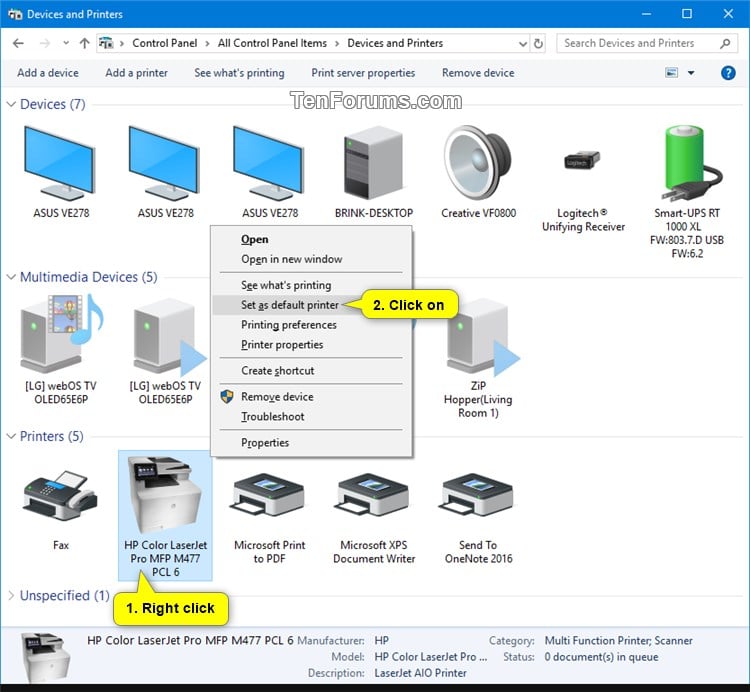Image resolution: width=750 pixels, height=692 pixels.
Task: Choose Printer properties
Action: pos(311,344)
